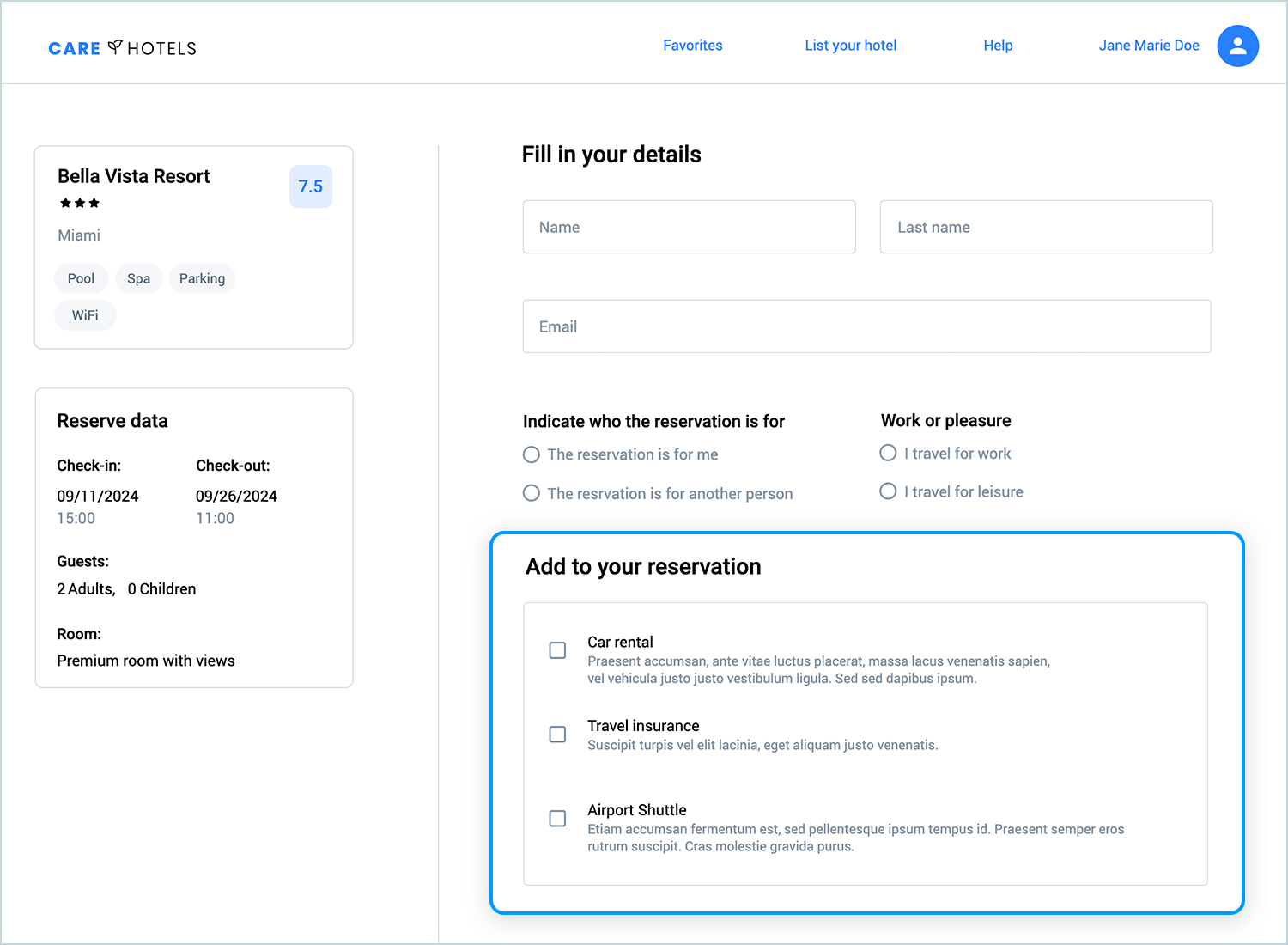Click the Travel insurance label
Viewport: 1288px width, 945px height.
[x=644, y=726]
